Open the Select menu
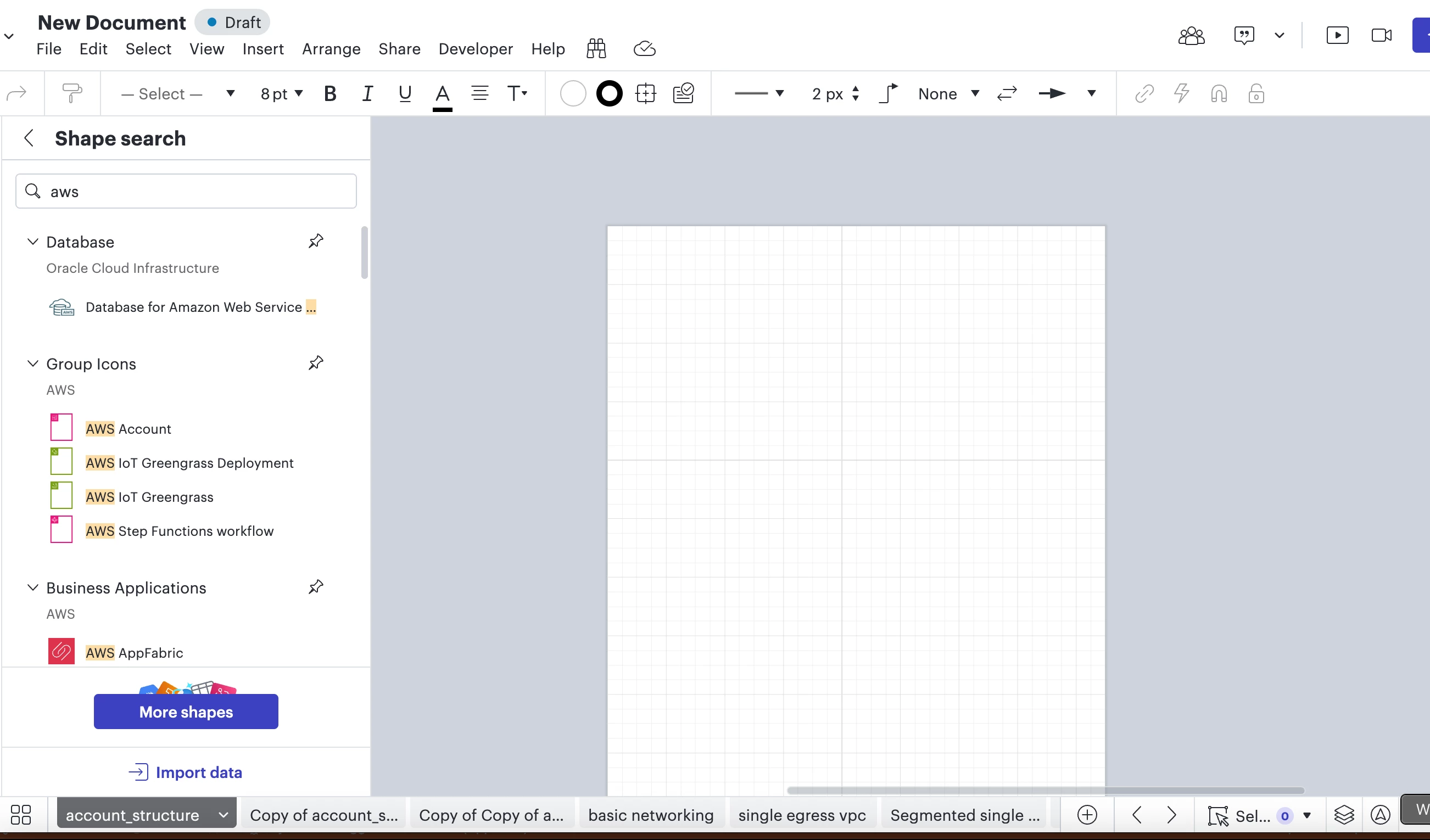This screenshot has width=1430, height=840. pos(148,49)
